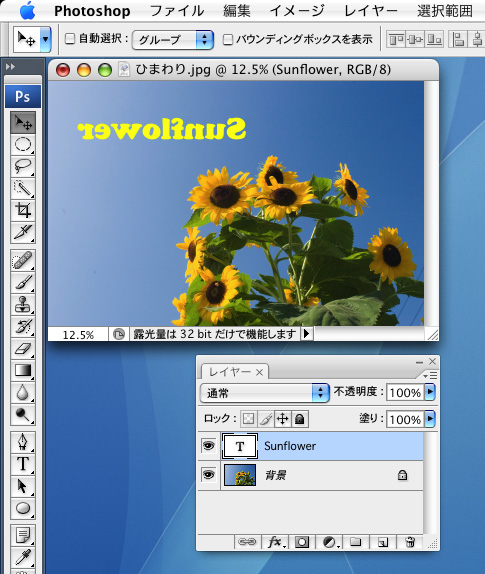Select the Eraser tool
Viewport: 485px width, 574px height.
point(23,348)
